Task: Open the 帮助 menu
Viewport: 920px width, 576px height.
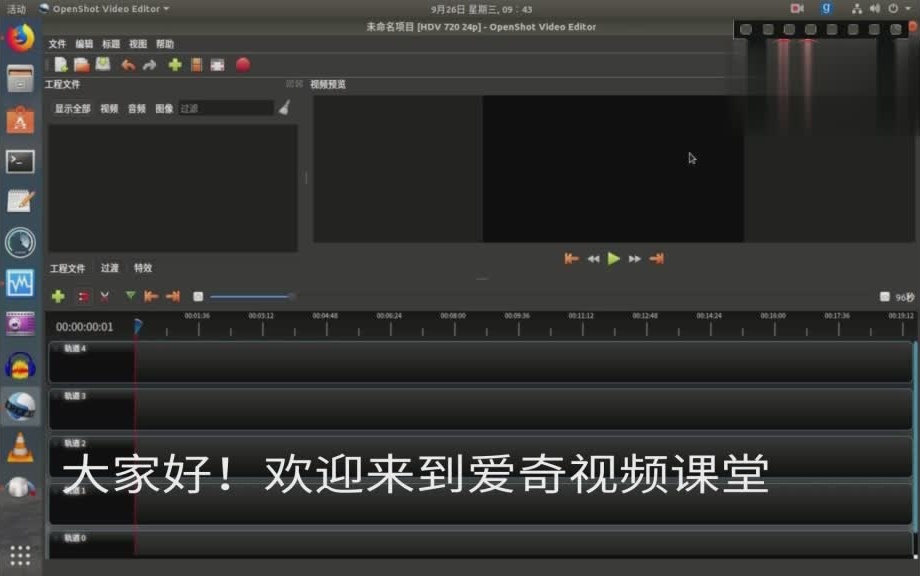Action: tap(165, 44)
